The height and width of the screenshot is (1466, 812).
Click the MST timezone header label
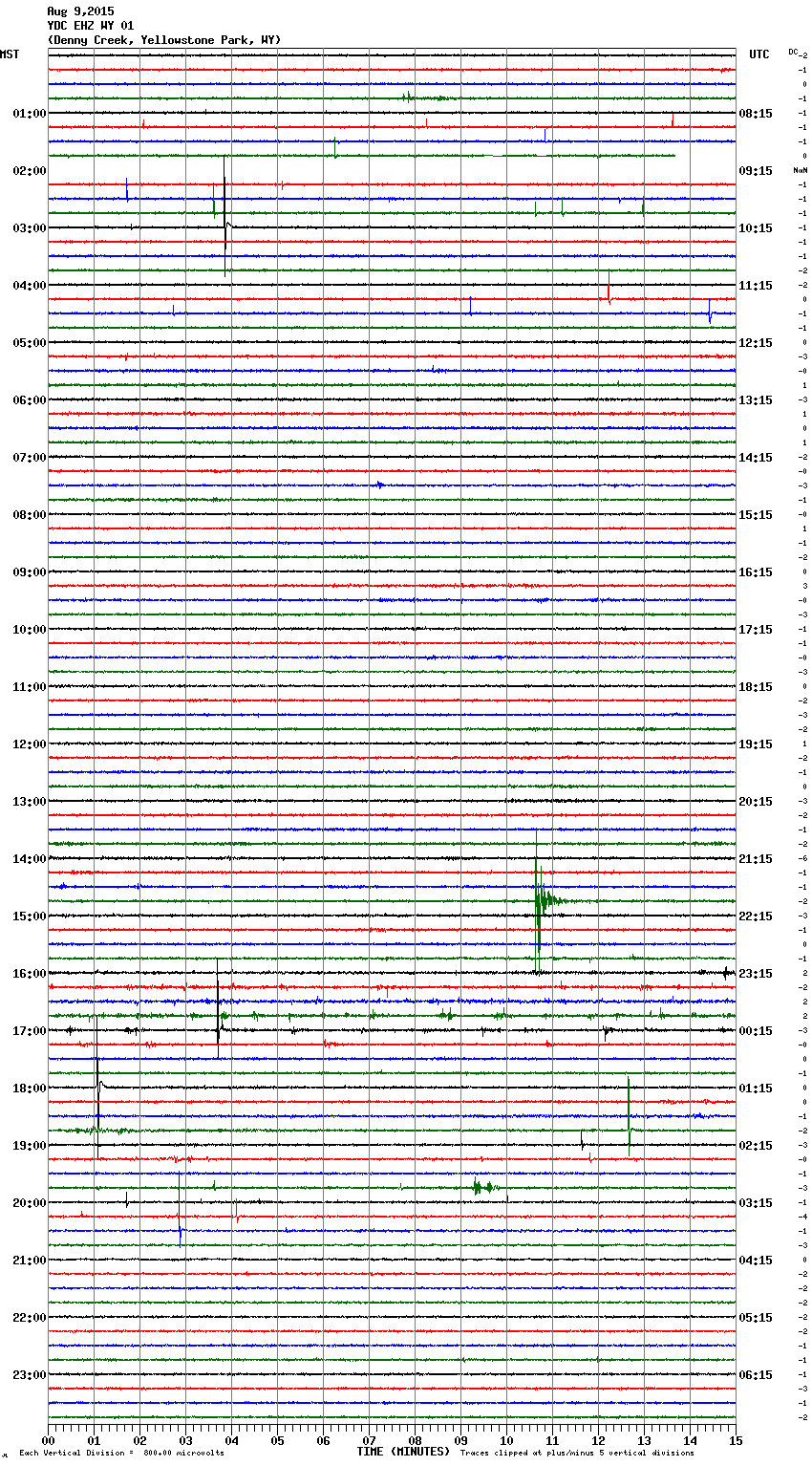[10, 54]
